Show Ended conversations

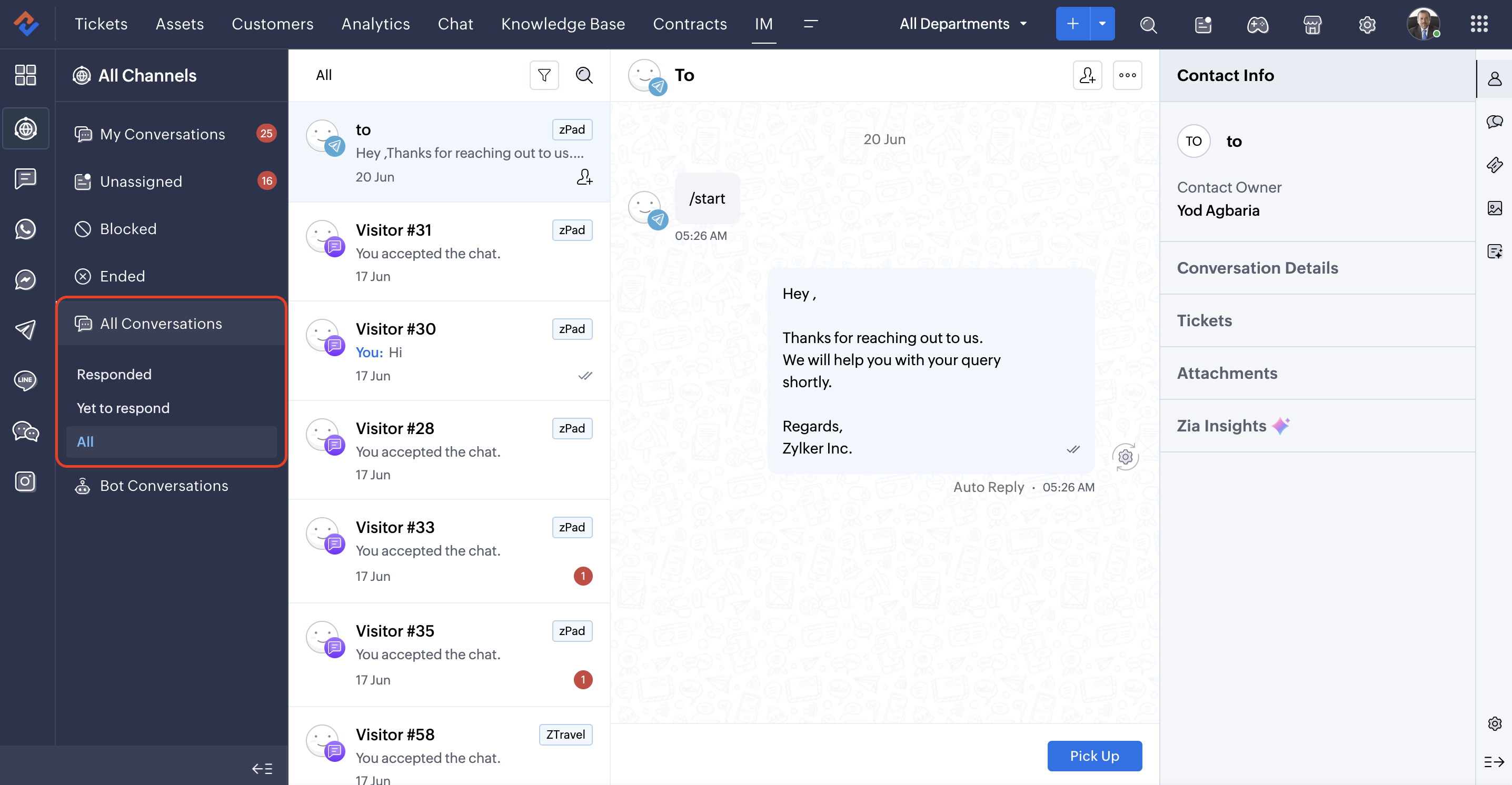point(172,276)
